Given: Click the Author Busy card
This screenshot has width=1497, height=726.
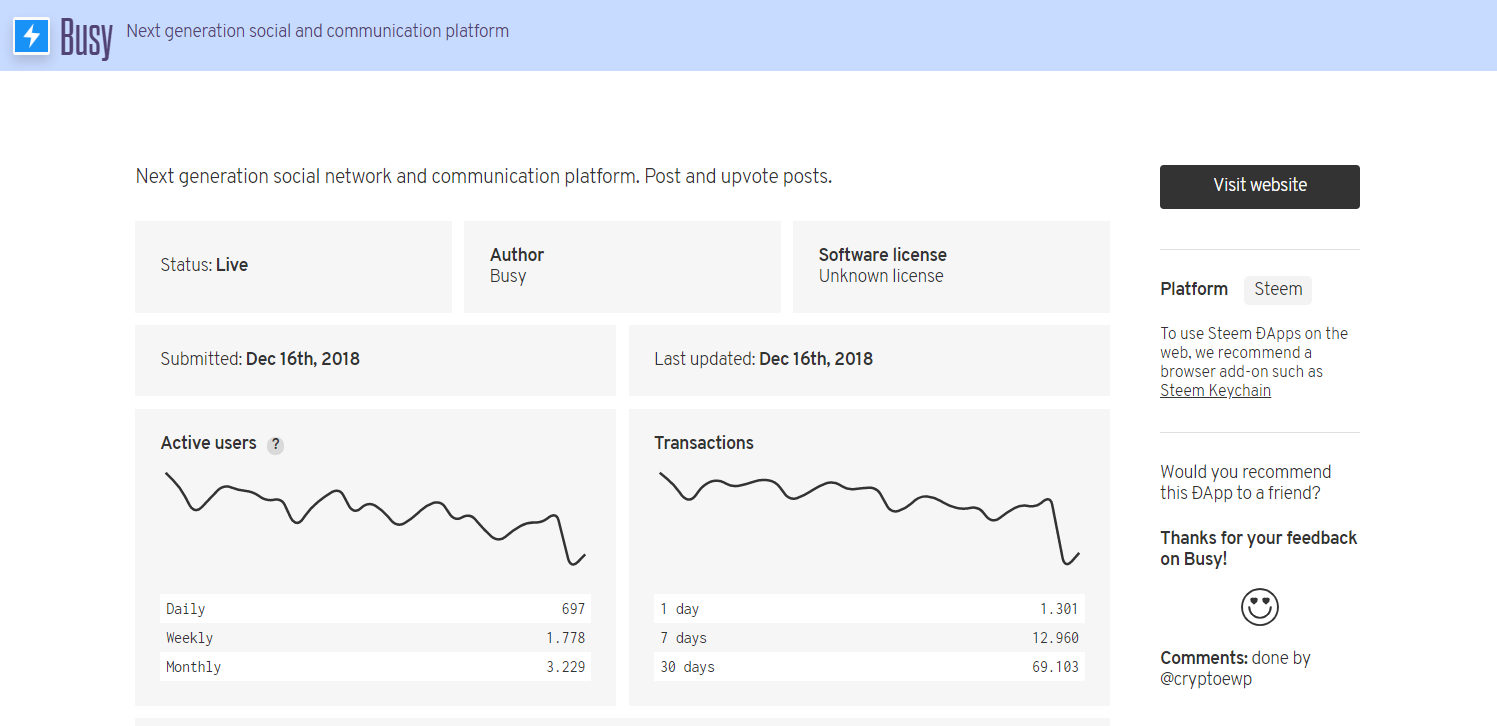Looking at the screenshot, I should [622, 266].
